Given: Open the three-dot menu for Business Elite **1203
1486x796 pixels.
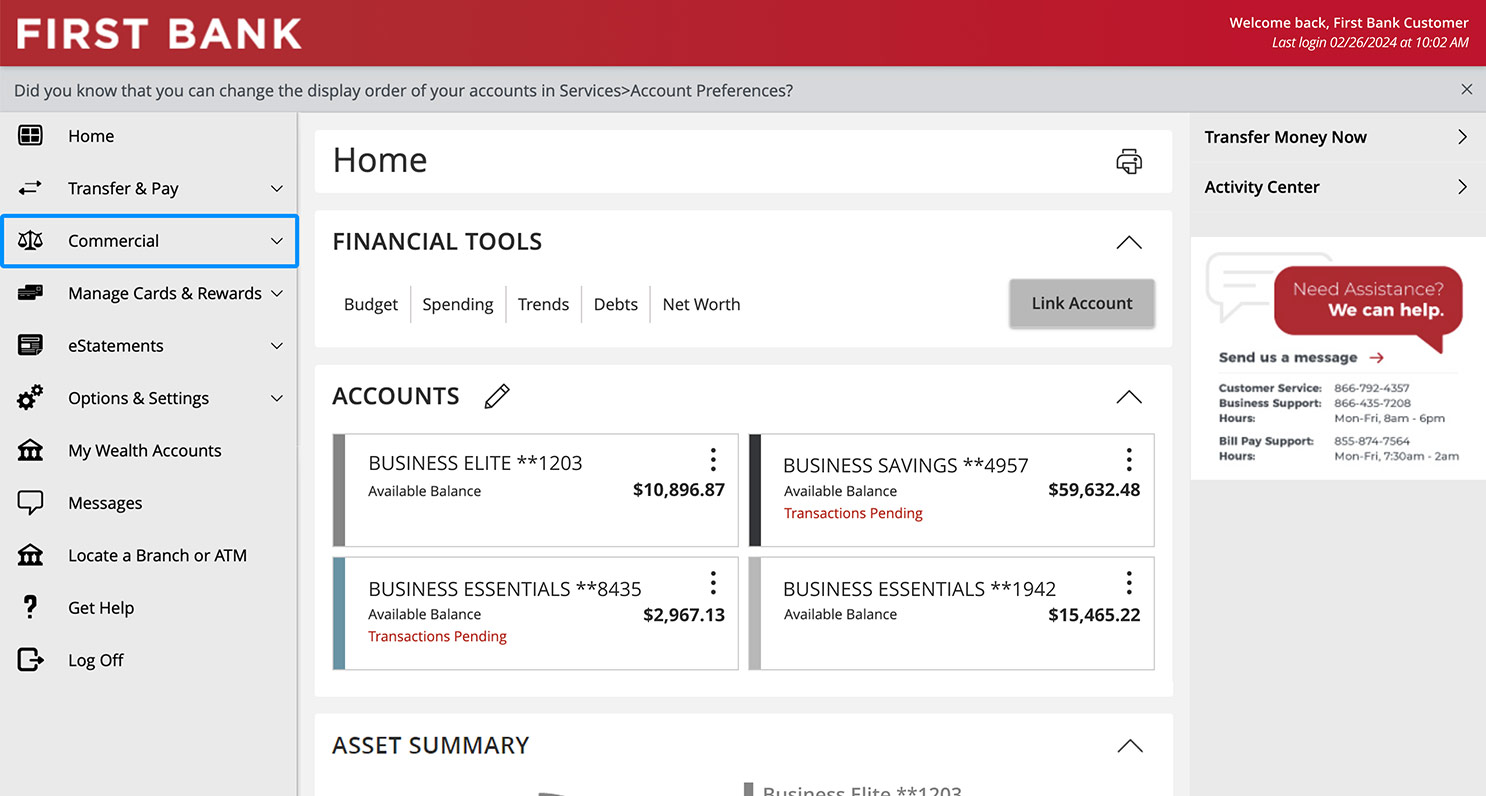Looking at the screenshot, I should coord(713,459).
